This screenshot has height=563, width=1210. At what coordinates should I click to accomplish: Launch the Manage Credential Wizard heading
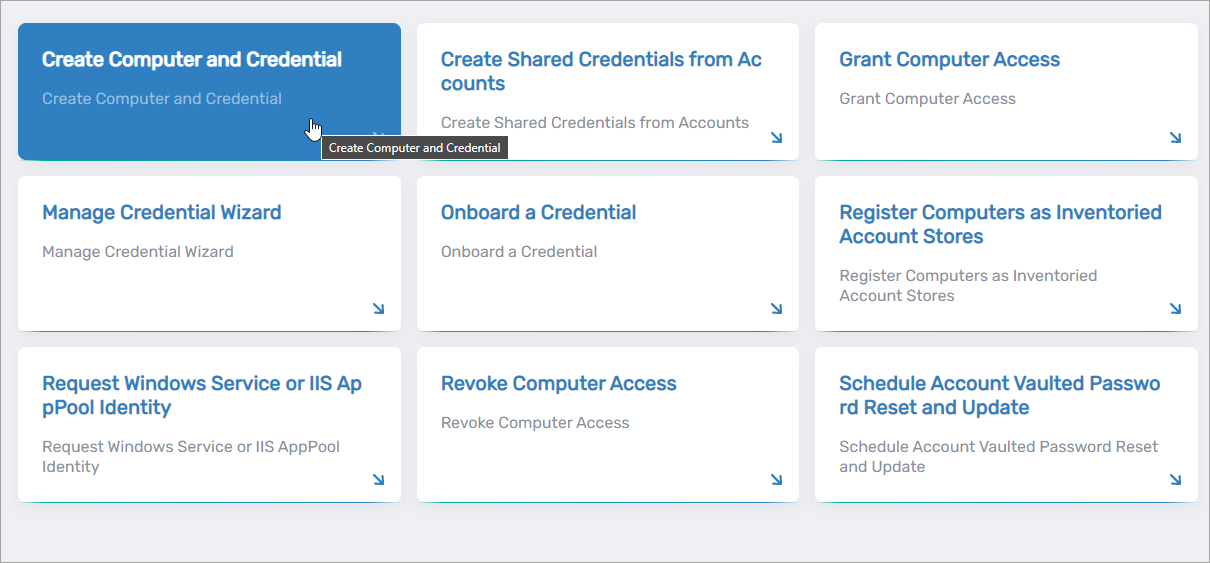(162, 213)
